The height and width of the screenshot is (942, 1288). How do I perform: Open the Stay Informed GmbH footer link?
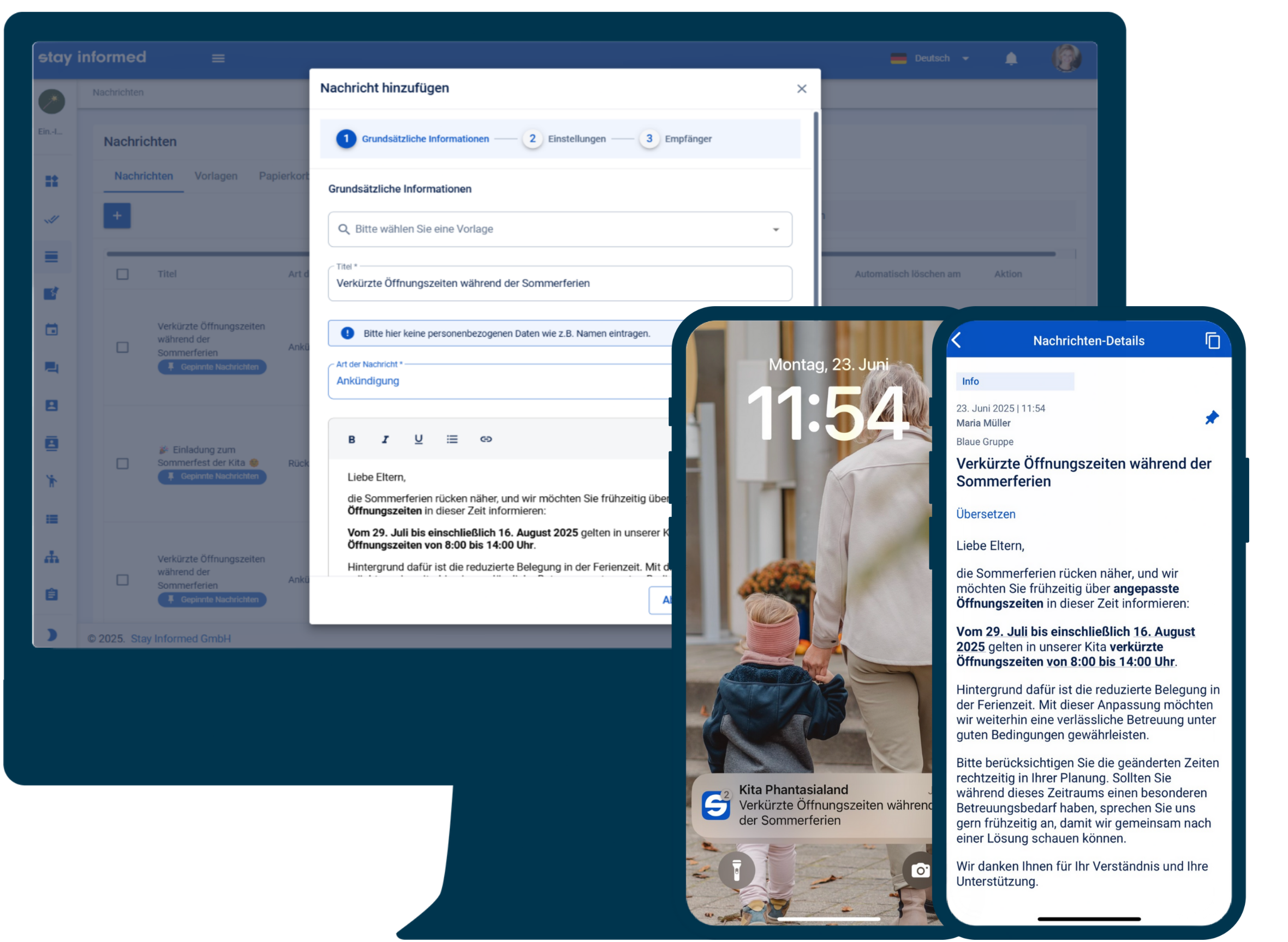[x=181, y=639]
